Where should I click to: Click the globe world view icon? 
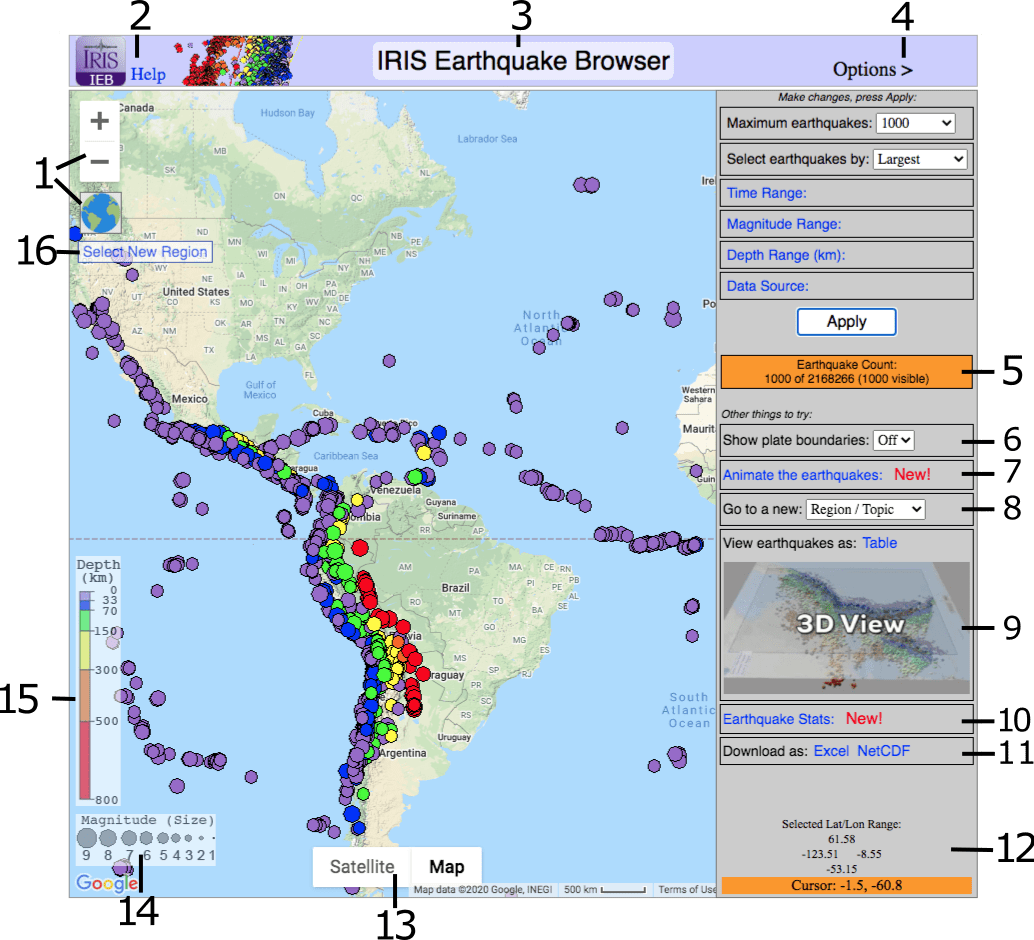click(x=100, y=212)
